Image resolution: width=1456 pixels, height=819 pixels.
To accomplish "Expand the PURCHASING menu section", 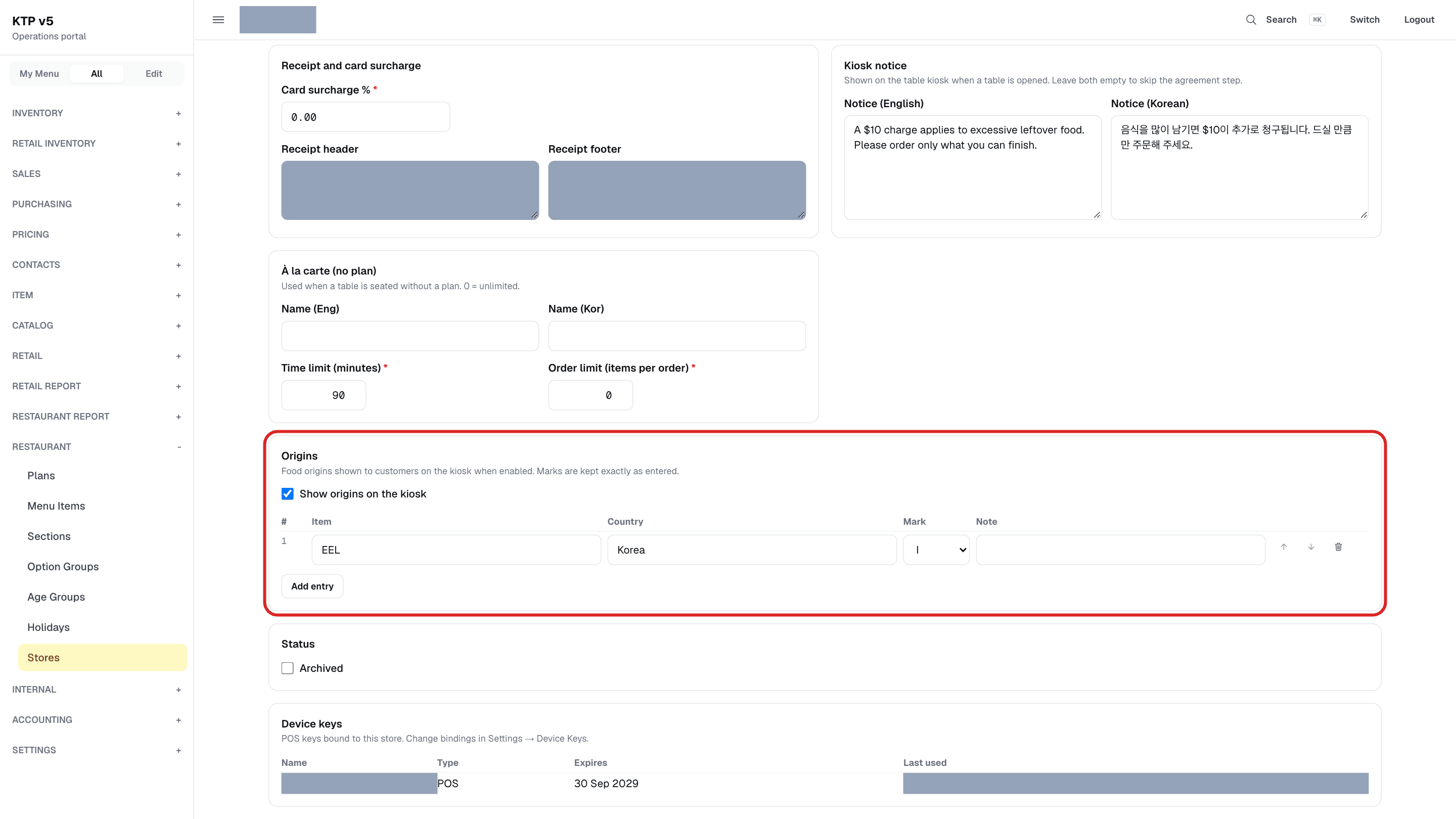I will click(97, 204).
